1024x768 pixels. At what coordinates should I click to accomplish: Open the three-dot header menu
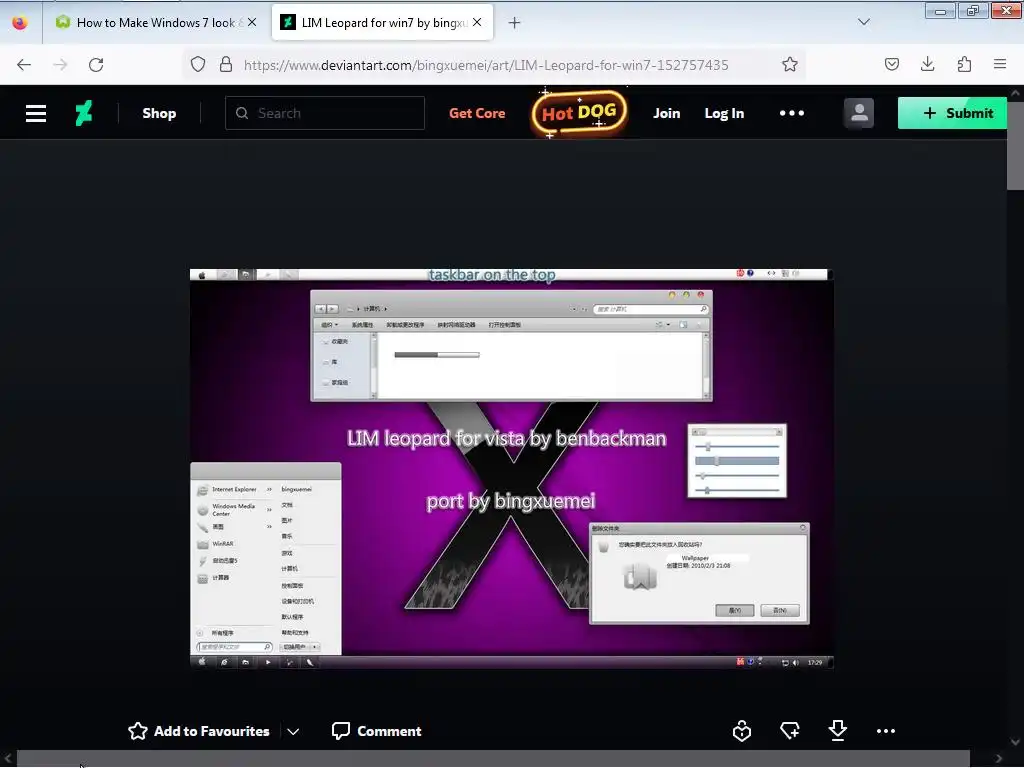(792, 113)
